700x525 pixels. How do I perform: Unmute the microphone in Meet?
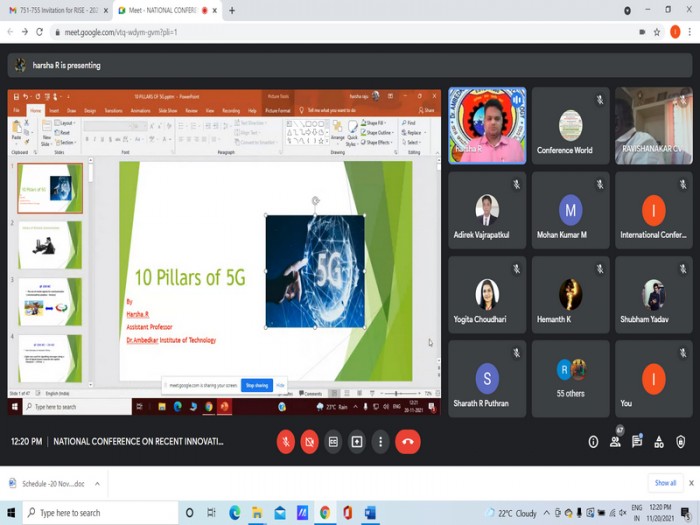point(286,441)
